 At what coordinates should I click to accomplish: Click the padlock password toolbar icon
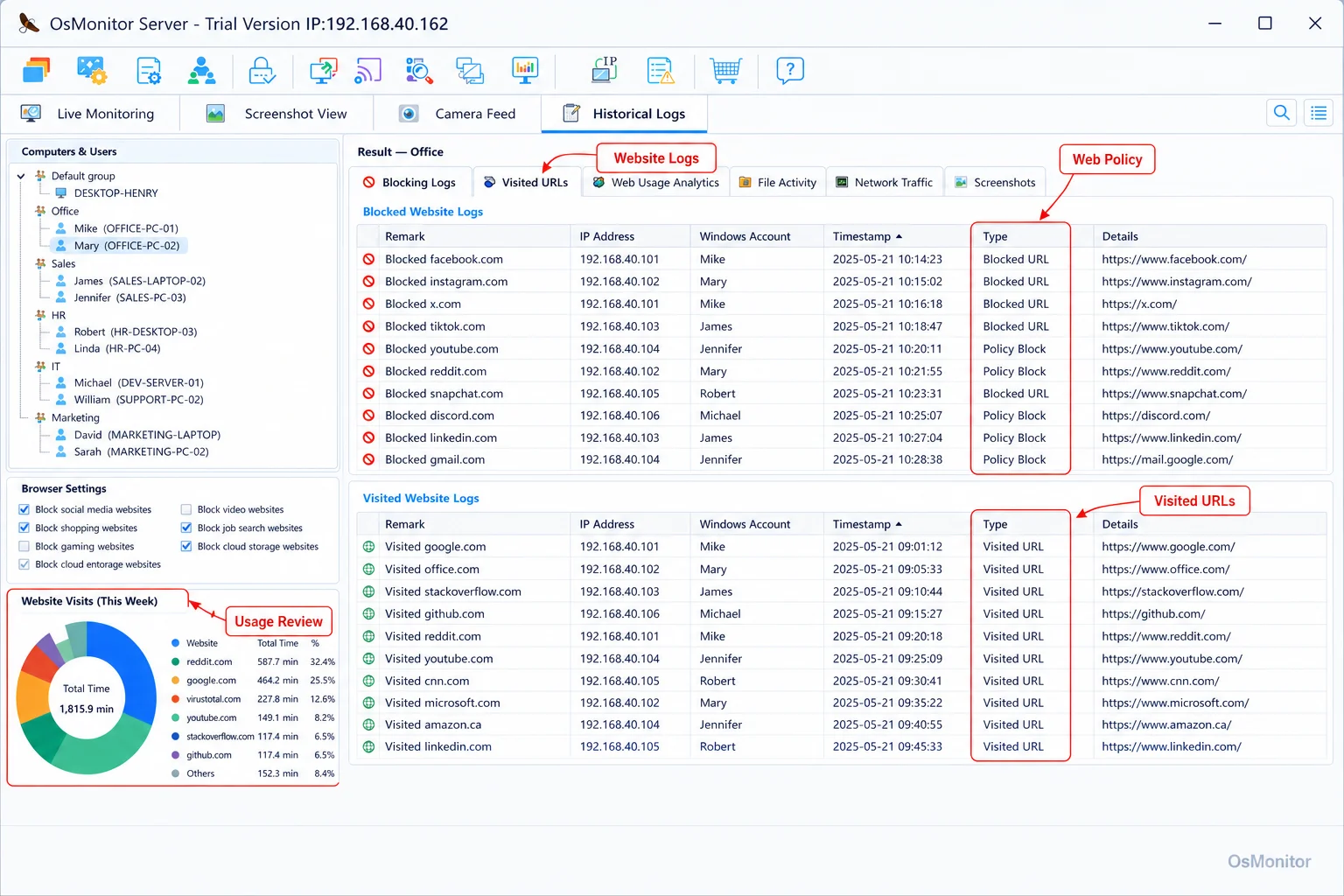click(262, 70)
